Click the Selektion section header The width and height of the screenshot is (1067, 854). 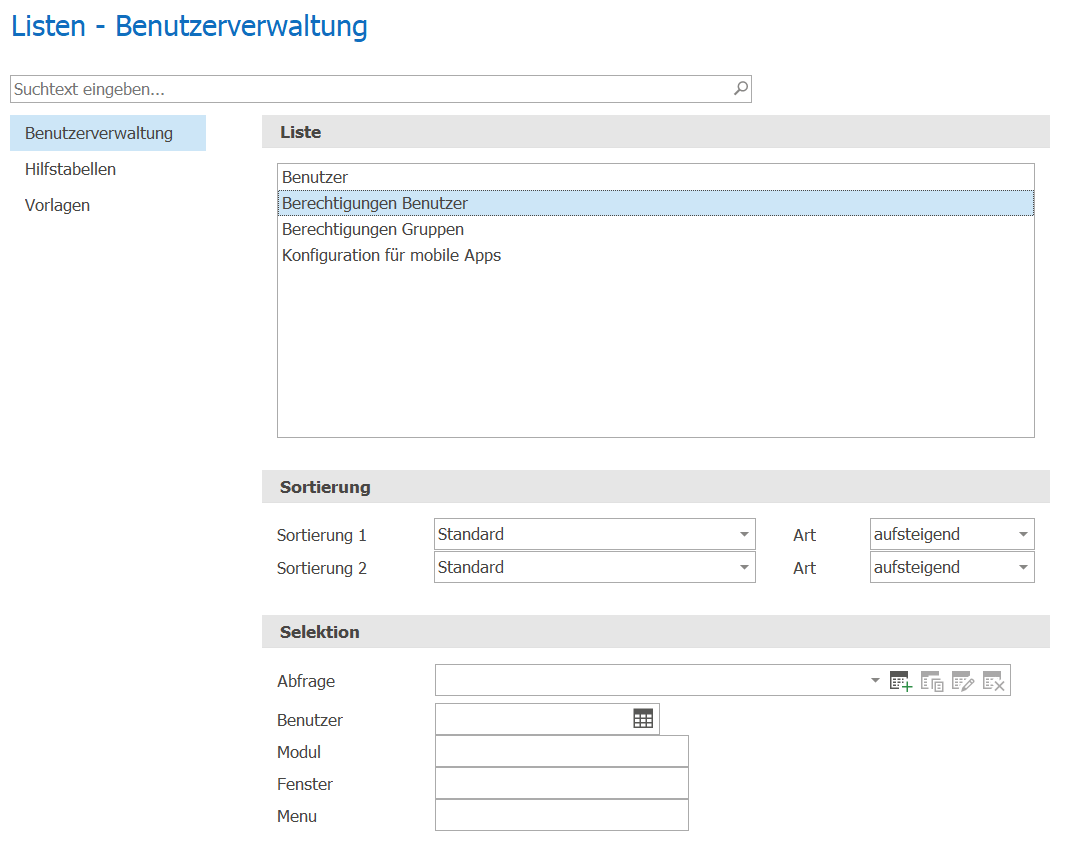[656, 631]
